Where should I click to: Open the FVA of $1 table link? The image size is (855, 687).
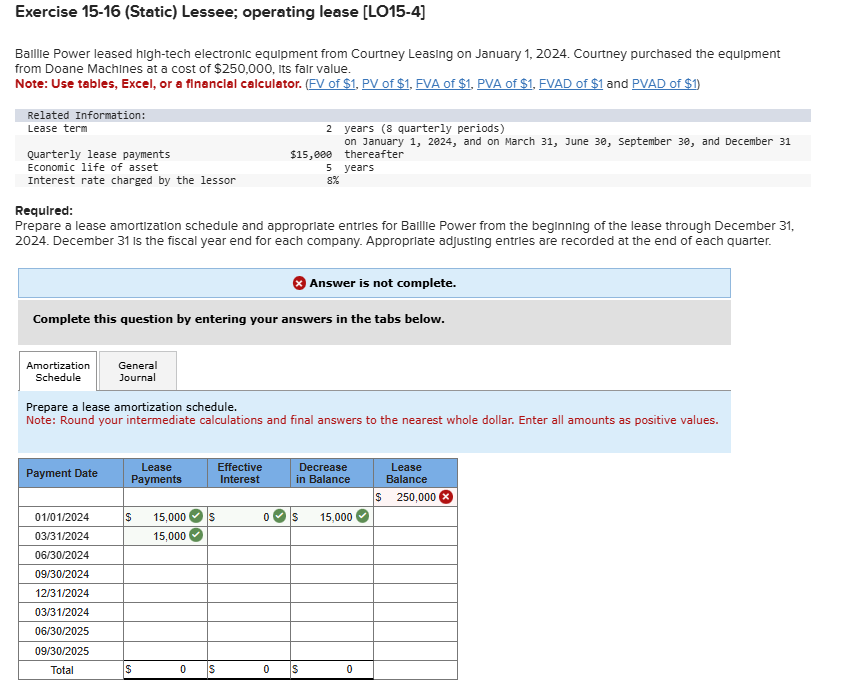[x=443, y=83]
